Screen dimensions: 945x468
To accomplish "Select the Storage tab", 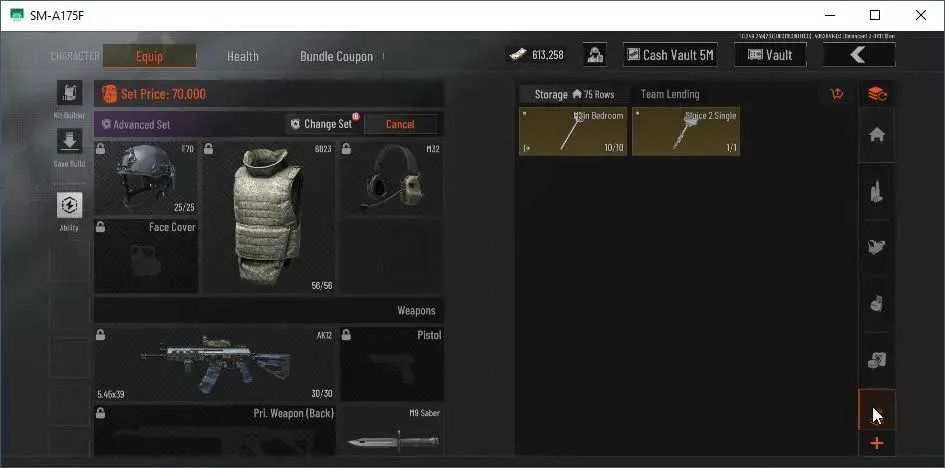I will 574,95.
